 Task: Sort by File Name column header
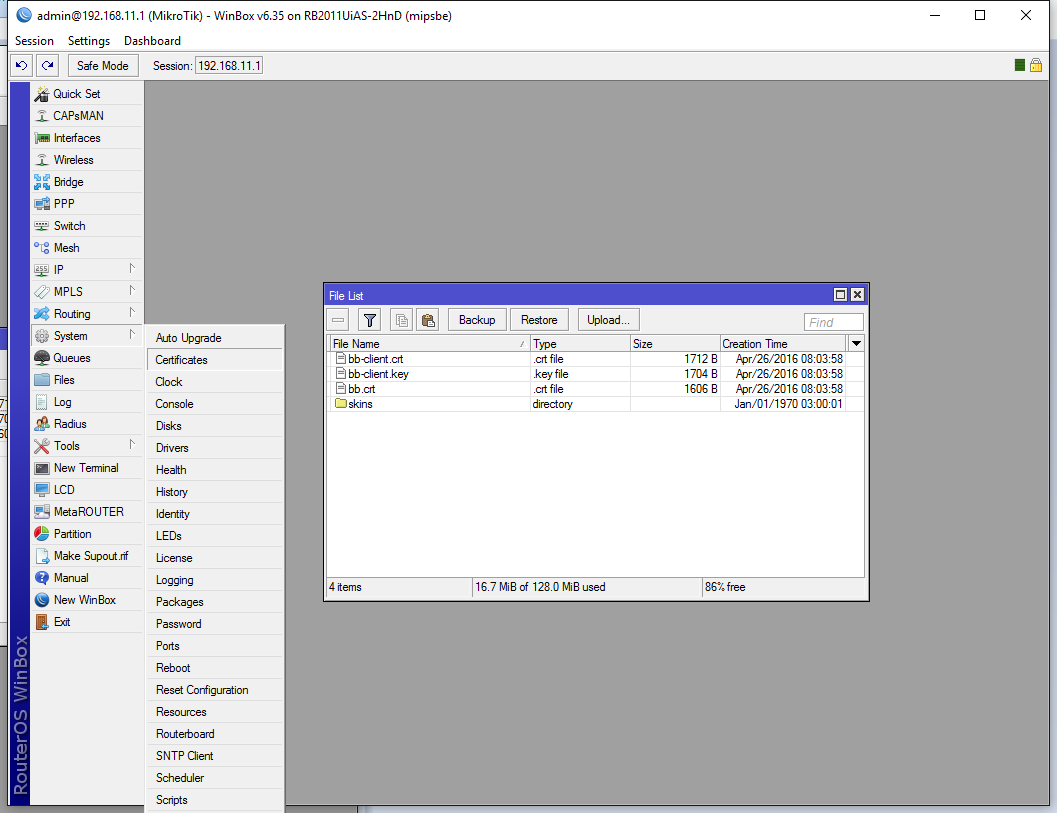click(x=429, y=343)
